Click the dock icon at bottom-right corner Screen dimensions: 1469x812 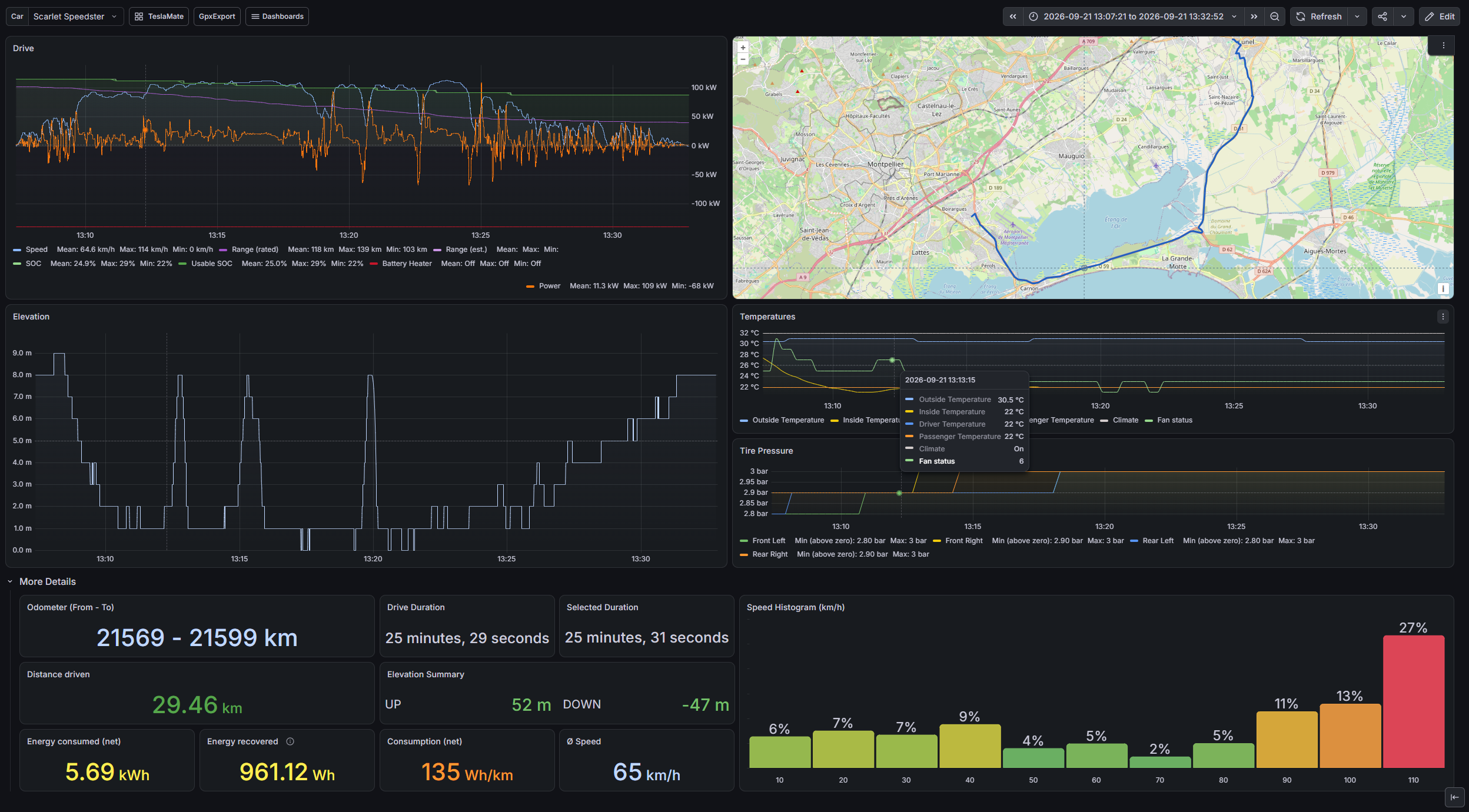coord(1454,797)
